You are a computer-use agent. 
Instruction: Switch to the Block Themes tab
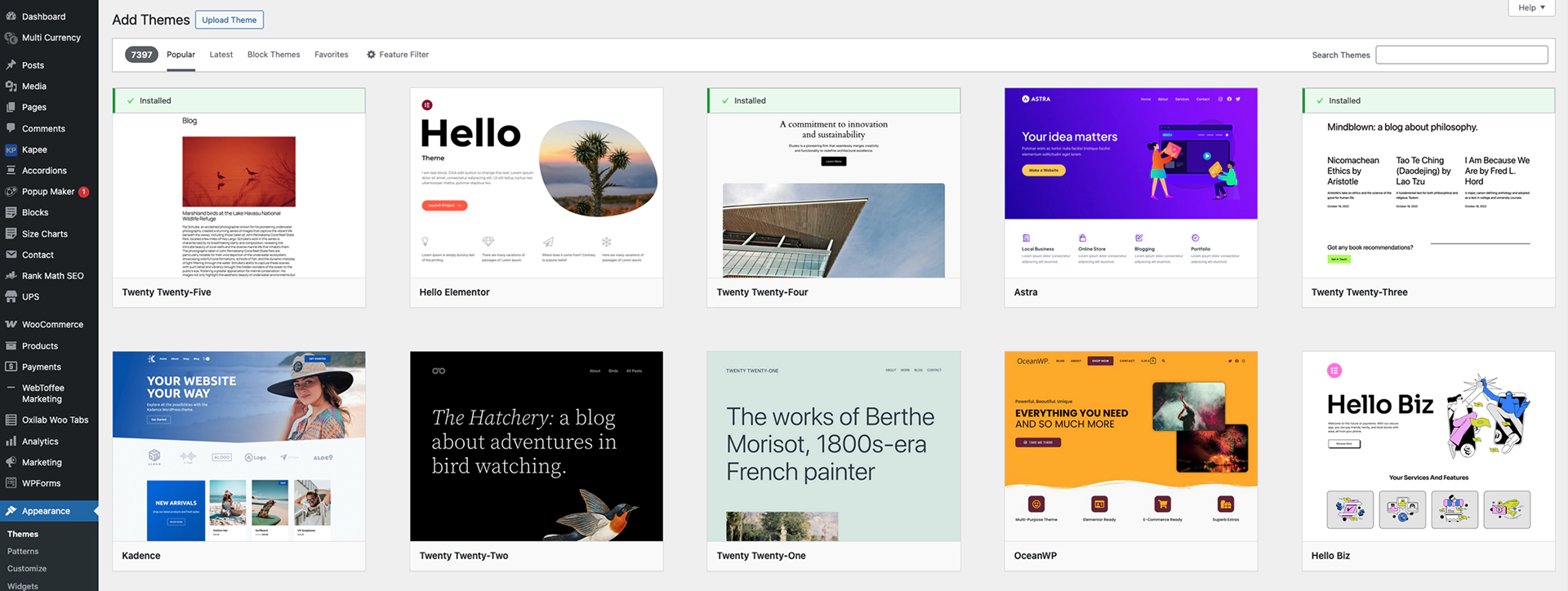click(x=274, y=55)
